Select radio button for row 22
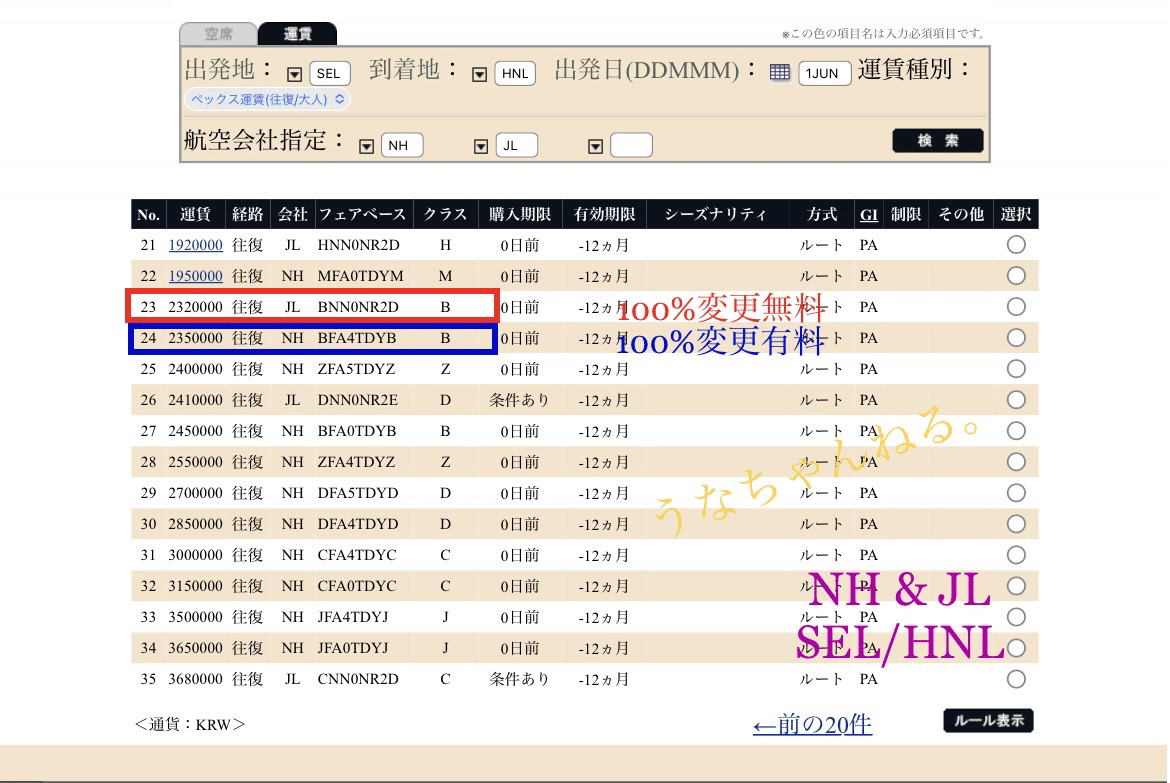 tap(1016, 275)
